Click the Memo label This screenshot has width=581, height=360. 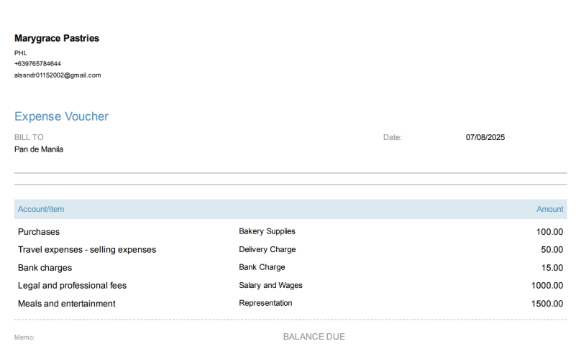tap(24, 337)
